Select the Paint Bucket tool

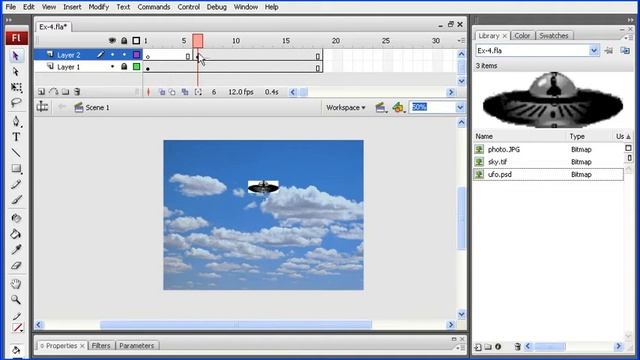pyautogui.click(x=16, y=234)
